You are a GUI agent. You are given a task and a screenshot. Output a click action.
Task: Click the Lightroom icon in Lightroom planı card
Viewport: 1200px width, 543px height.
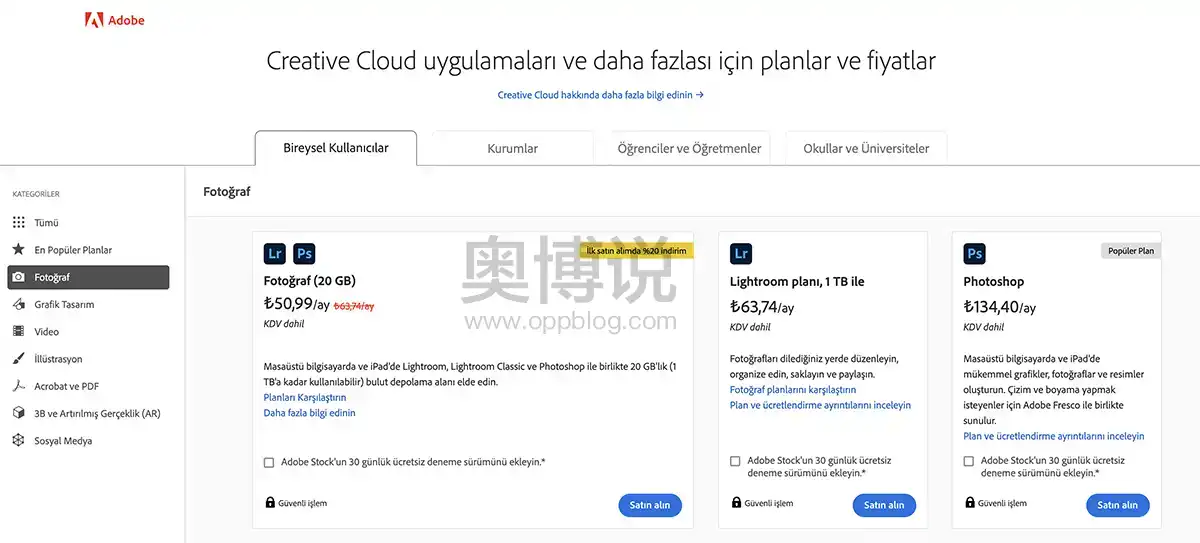pyautogui.click(x=741, y=253)
